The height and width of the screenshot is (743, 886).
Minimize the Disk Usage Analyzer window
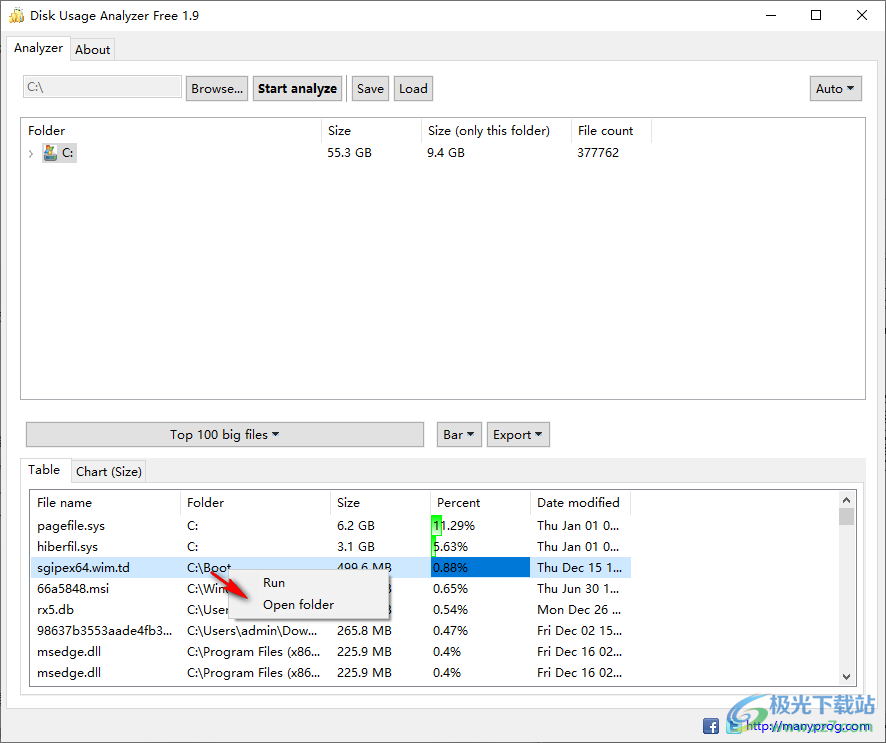[x=771, y=15]
